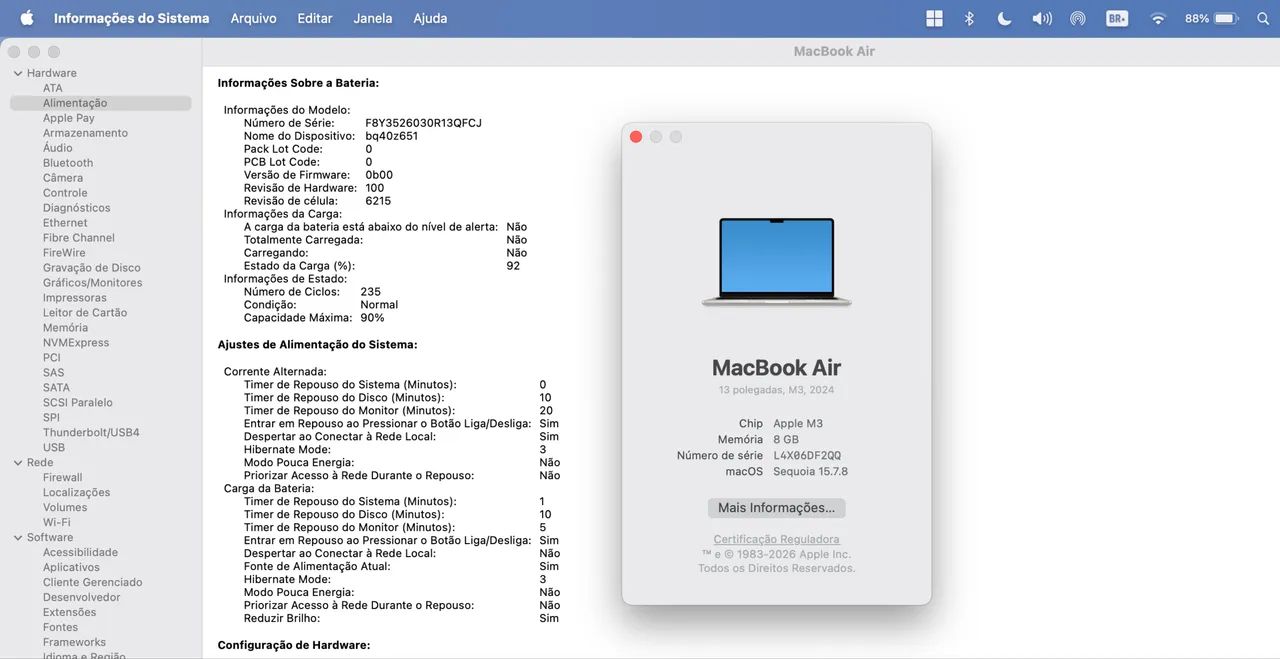Select PCI in the sidebar
The height and width of the screenshot is (659, 1280).
pyautogui.click(x=52, y=358)
